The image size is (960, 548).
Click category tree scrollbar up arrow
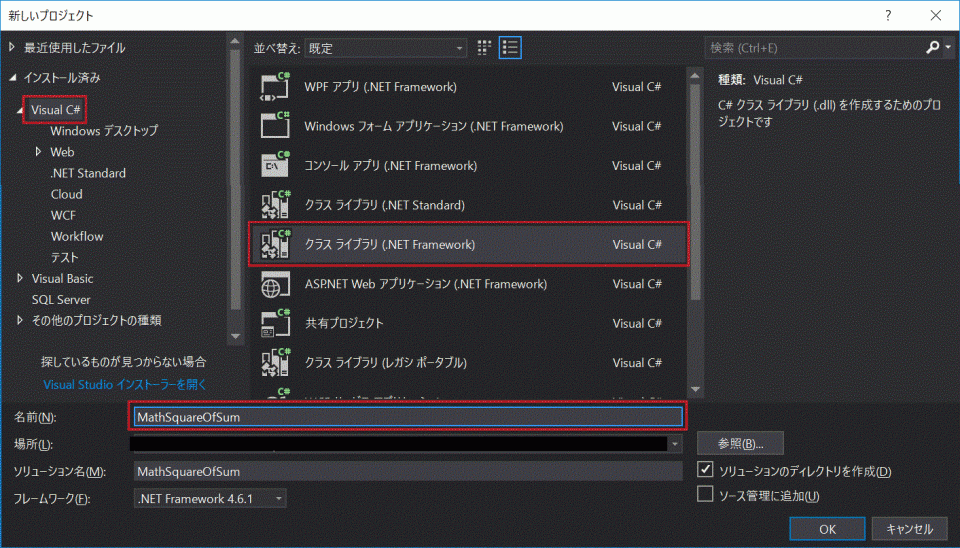[x=235, y=41]
